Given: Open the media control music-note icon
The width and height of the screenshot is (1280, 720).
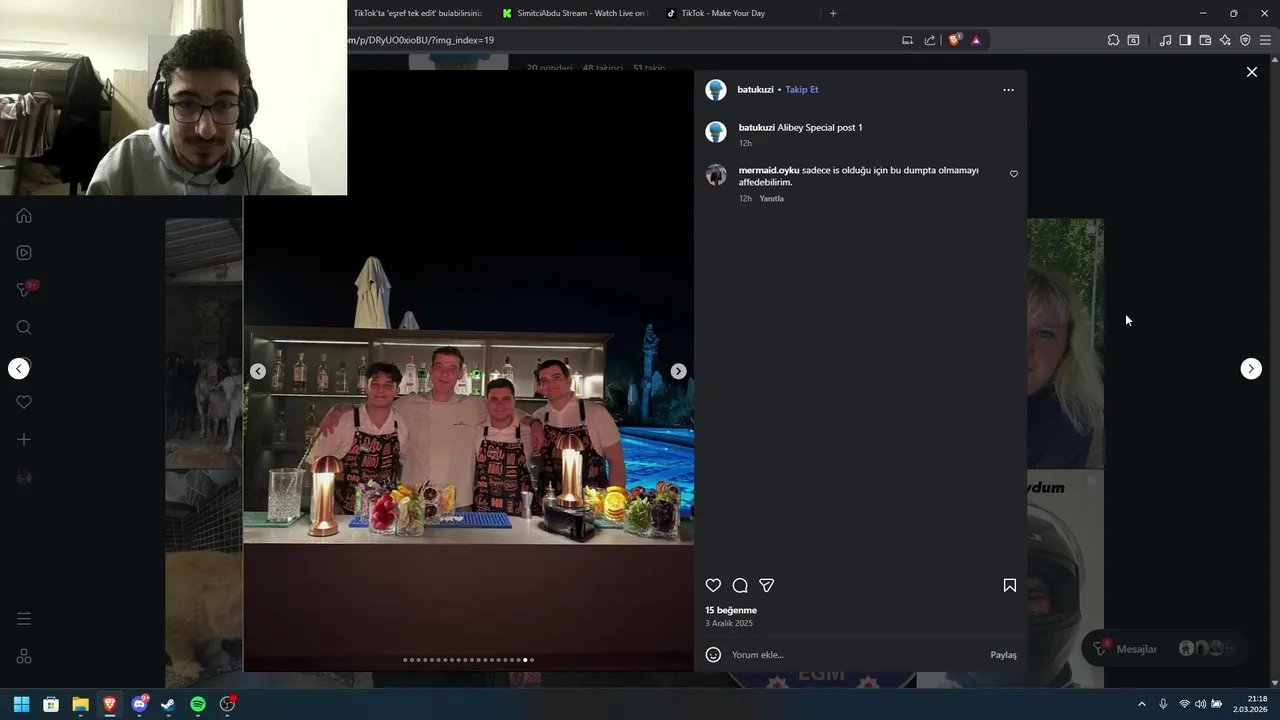Looking at the screenshot, I should pos(1165,40).
